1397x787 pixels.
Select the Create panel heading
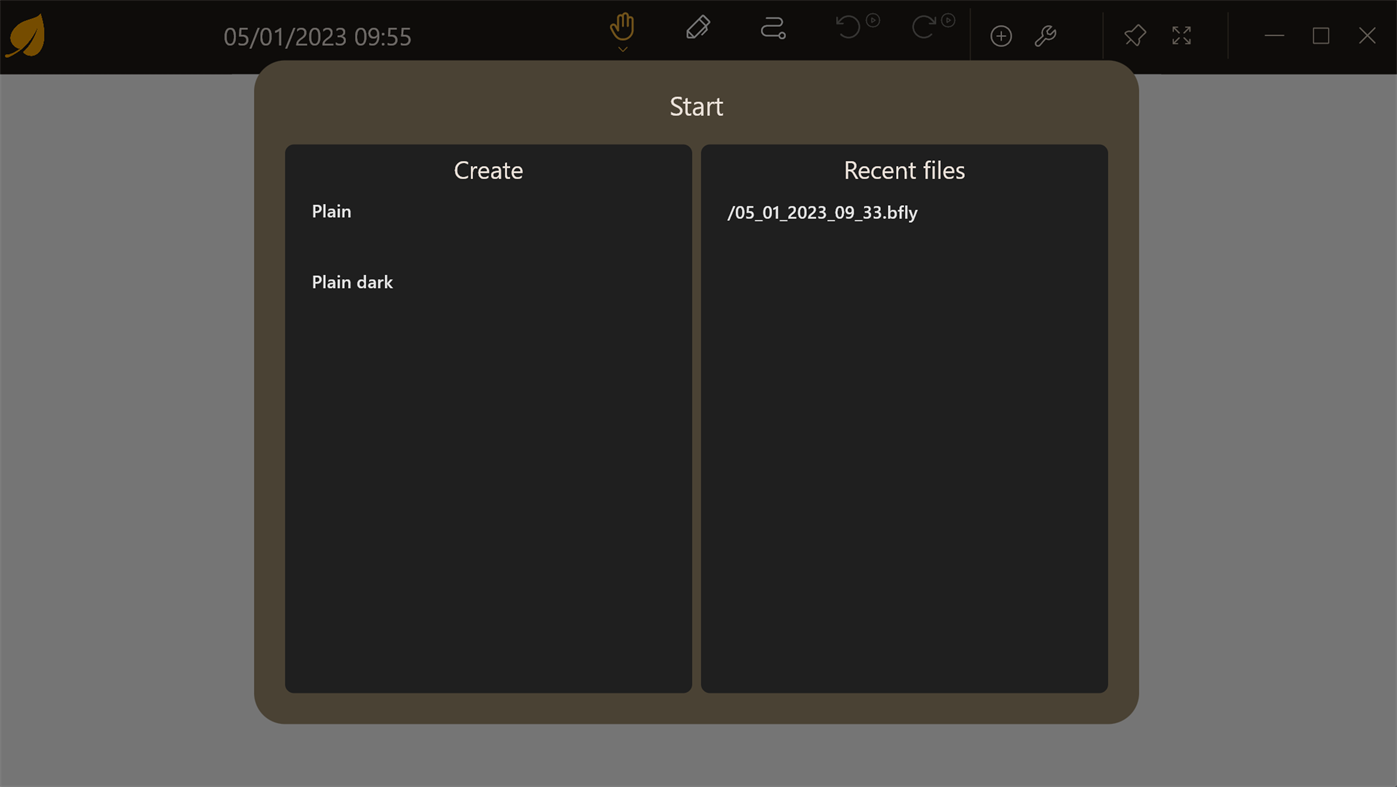click(x=487, y=170)
